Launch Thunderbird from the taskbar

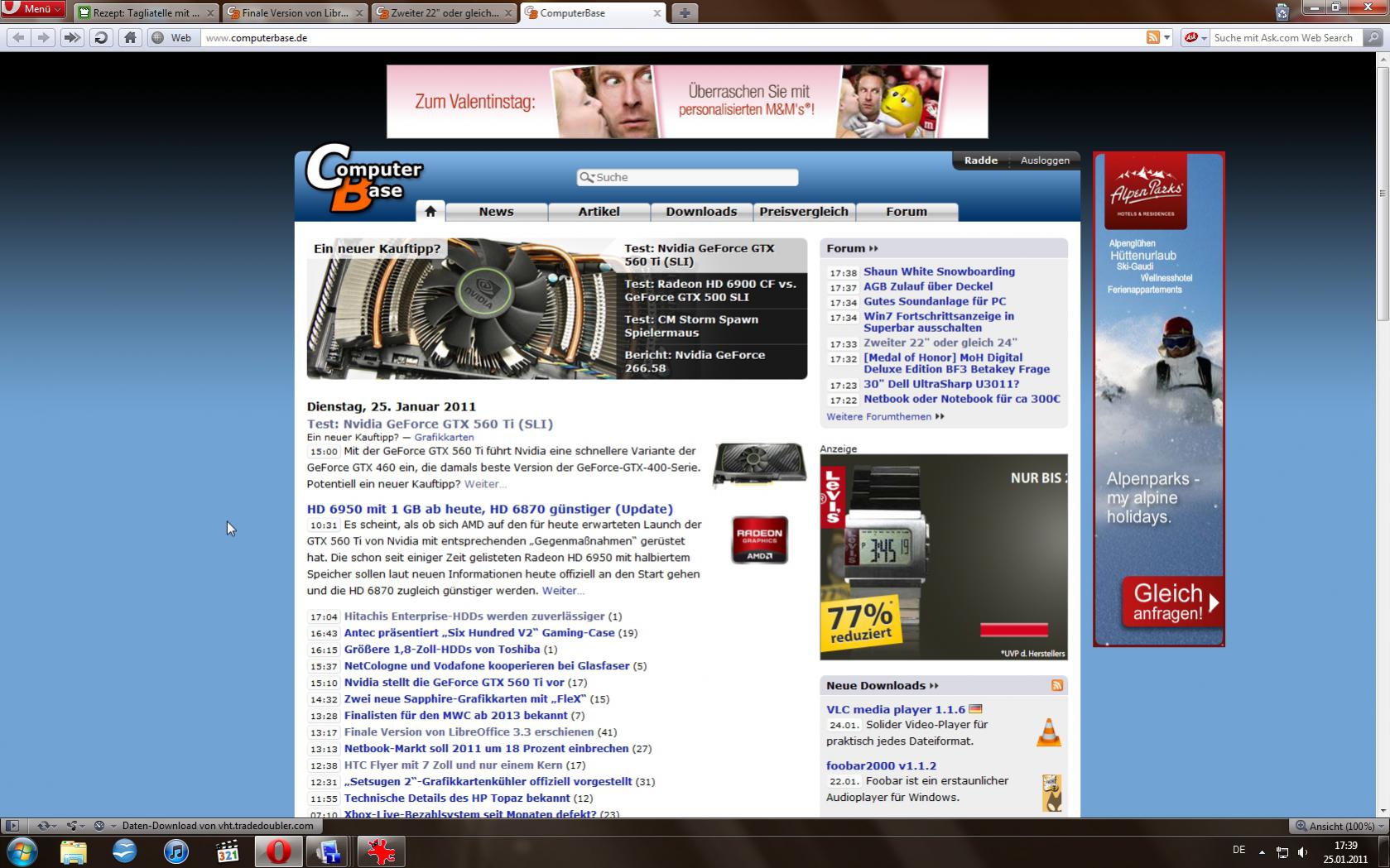tap(124, 851)
